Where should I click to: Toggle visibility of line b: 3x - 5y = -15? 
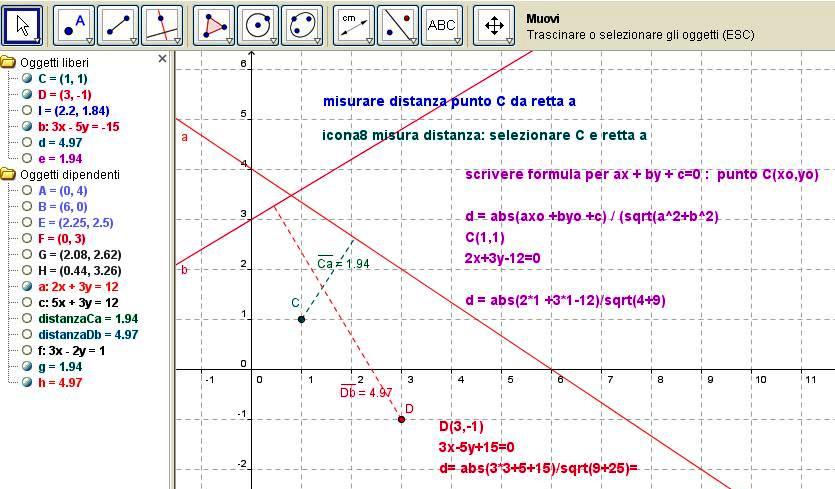pos(27,127)
